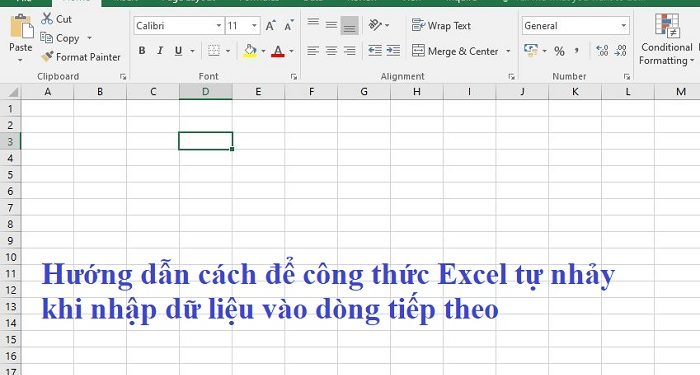Viewport: 700px width, 375px height.
Task: Apply yellow fill color bucket
Action: coord(250,51)
